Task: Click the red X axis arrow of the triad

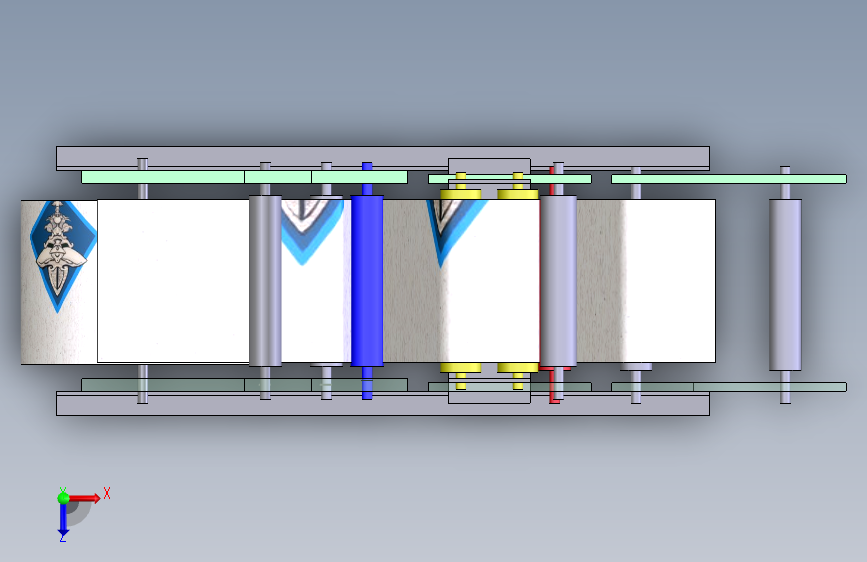Action: click(x=84, y=498)
